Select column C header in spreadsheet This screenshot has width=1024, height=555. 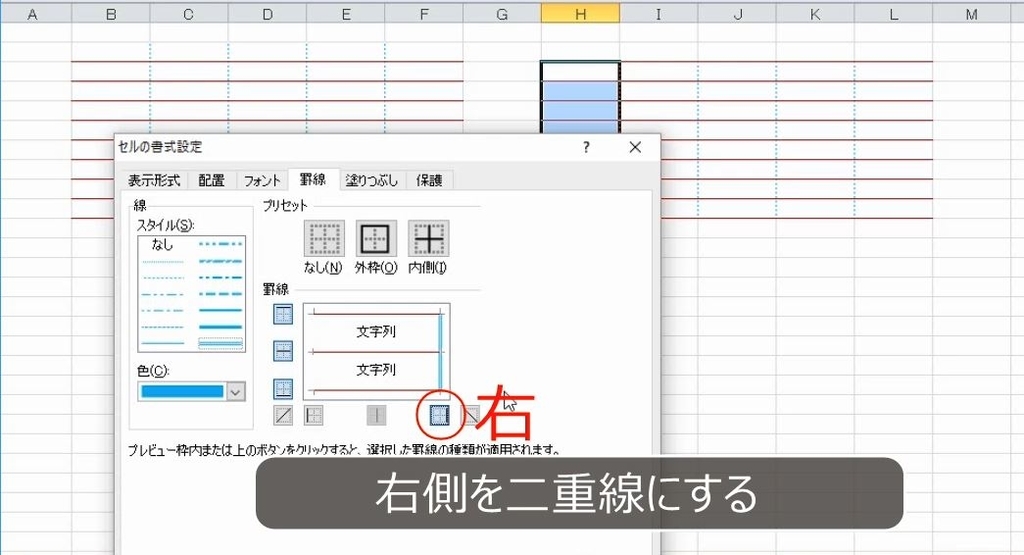tap(189, 13)
